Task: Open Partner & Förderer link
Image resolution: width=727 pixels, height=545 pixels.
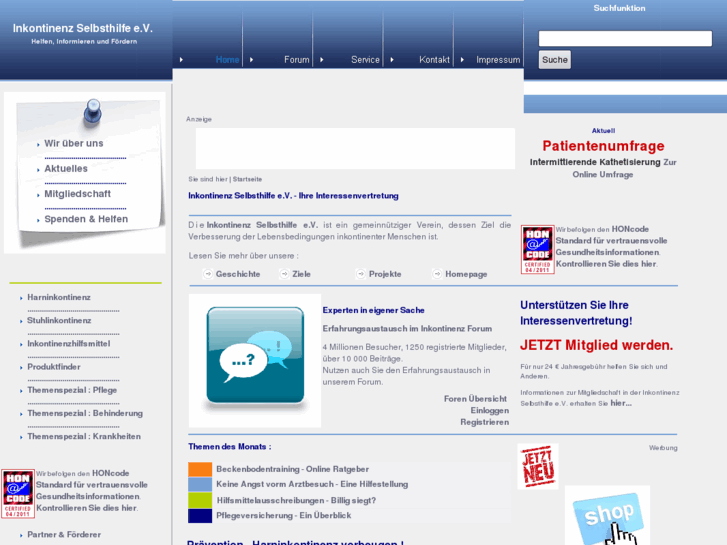Action: tap(64, 535)
